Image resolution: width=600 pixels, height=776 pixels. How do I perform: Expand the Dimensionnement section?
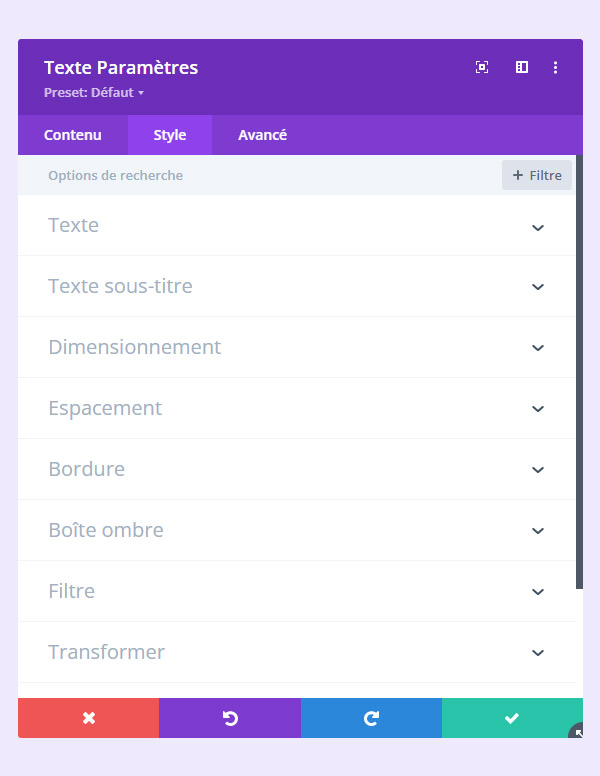coord(297,348)
